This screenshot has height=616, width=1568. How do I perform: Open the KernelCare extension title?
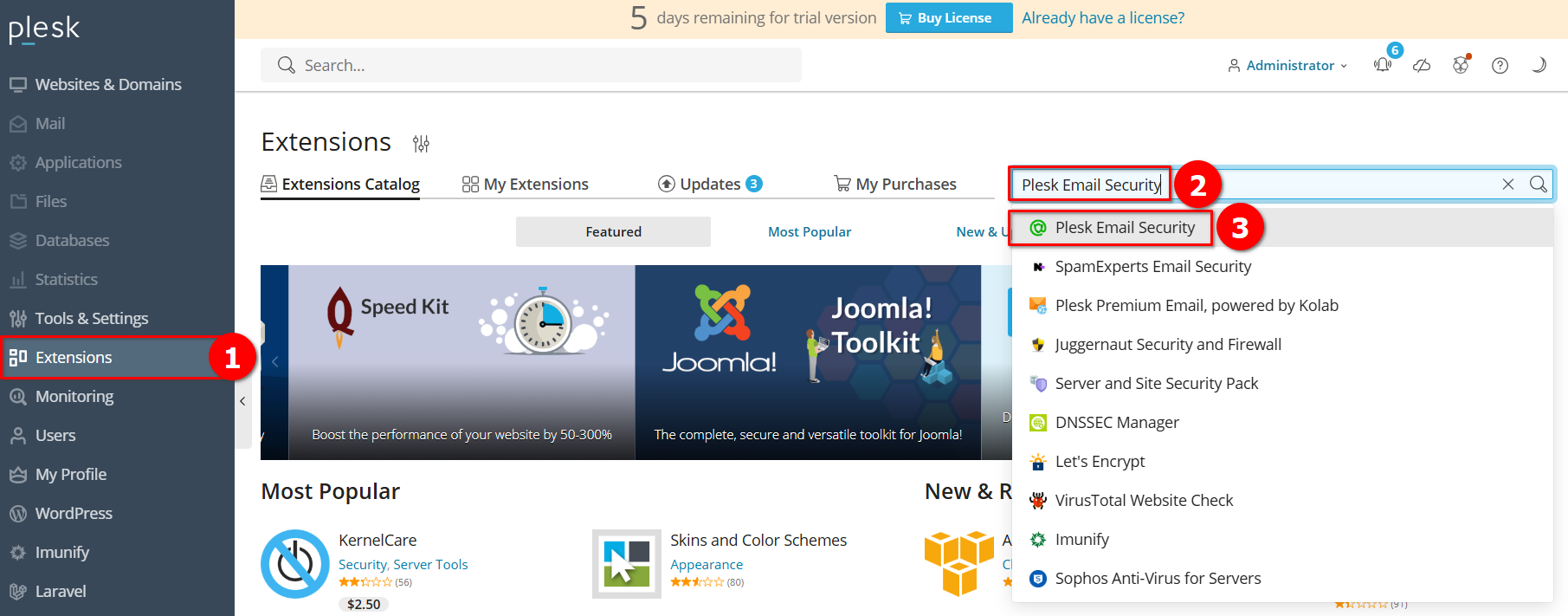[x=377, y=540]
